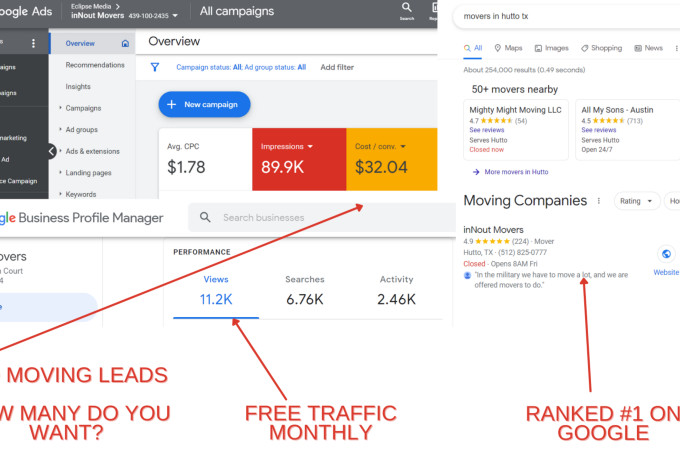The image size is (680, 459).
Task: Click More movers in Hutto link
Action: (516, 172)
